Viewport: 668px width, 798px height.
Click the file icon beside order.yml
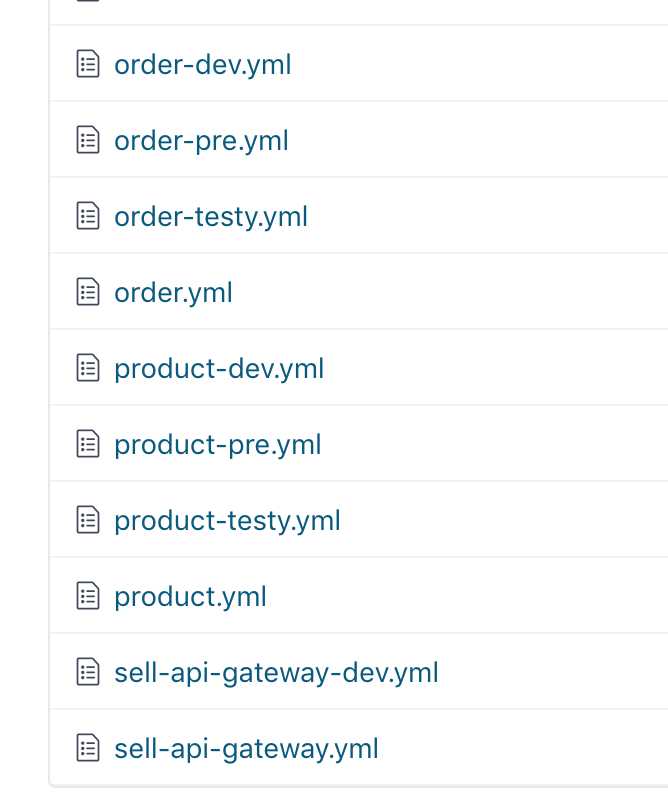click(88, 292)
